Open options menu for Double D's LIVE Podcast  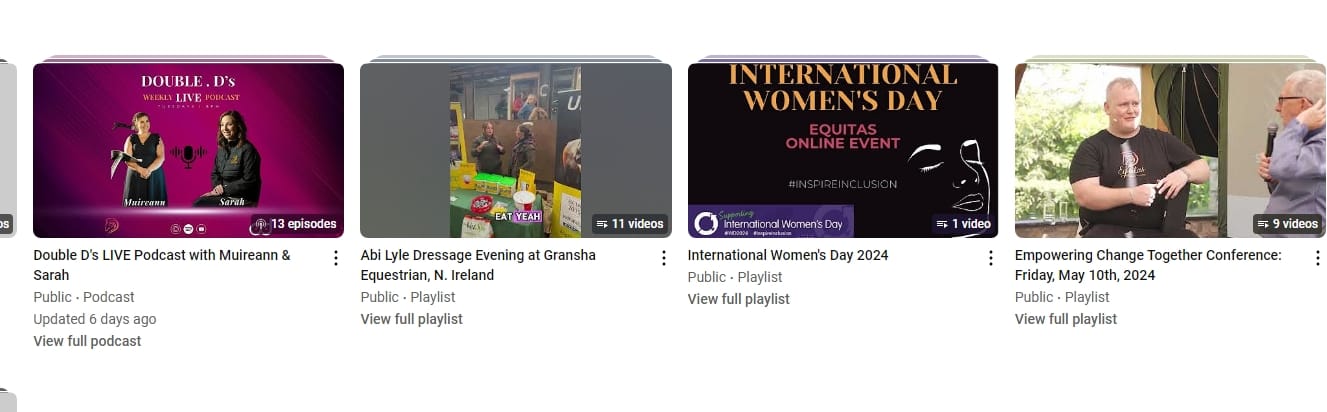(336, 258)
